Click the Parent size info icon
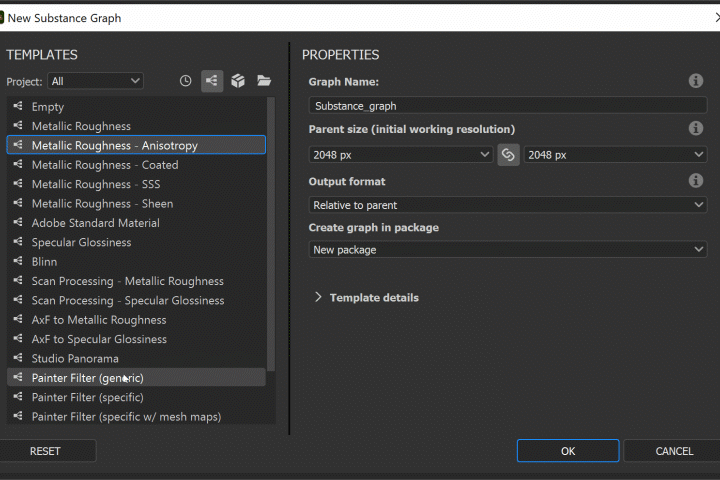The width and height of the screenshot is (720, 480). point(696,128)
